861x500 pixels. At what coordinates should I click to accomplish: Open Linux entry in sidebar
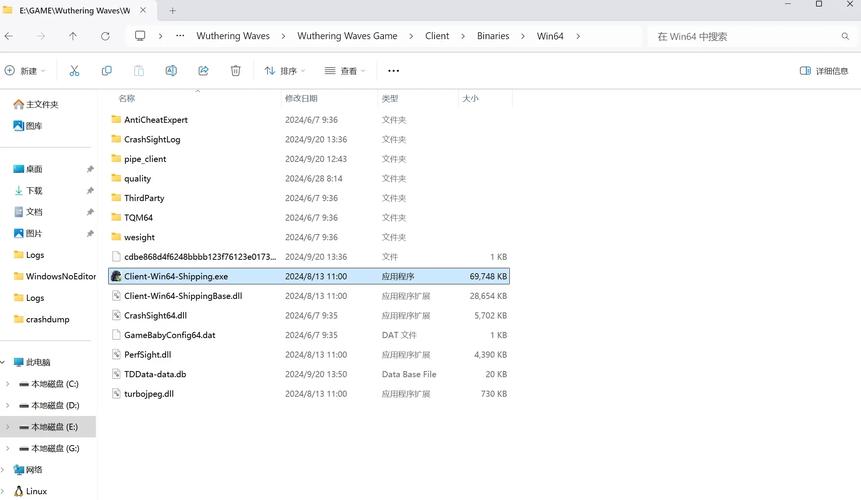point(30,491)
